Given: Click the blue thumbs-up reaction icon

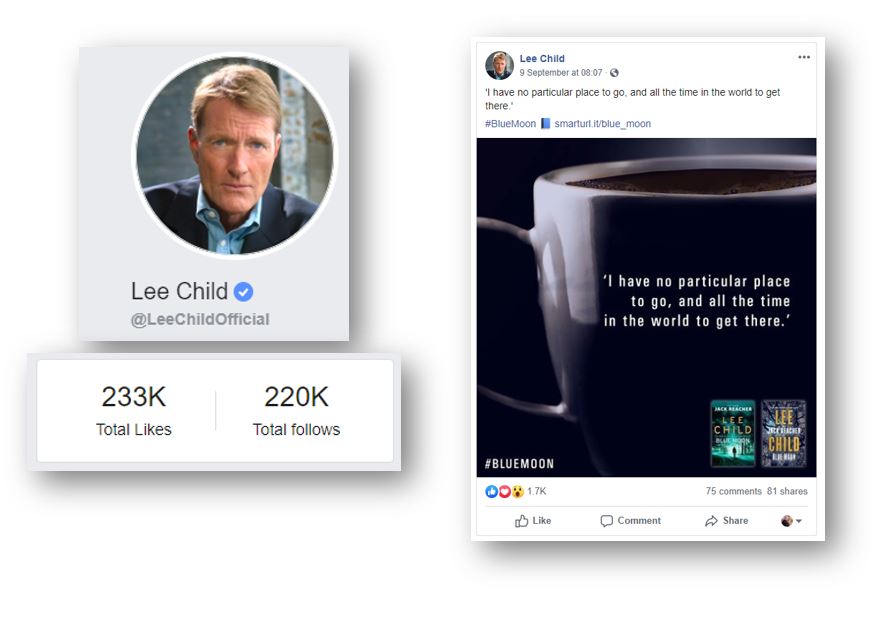Looking at the screenshot, I should 491,491.
